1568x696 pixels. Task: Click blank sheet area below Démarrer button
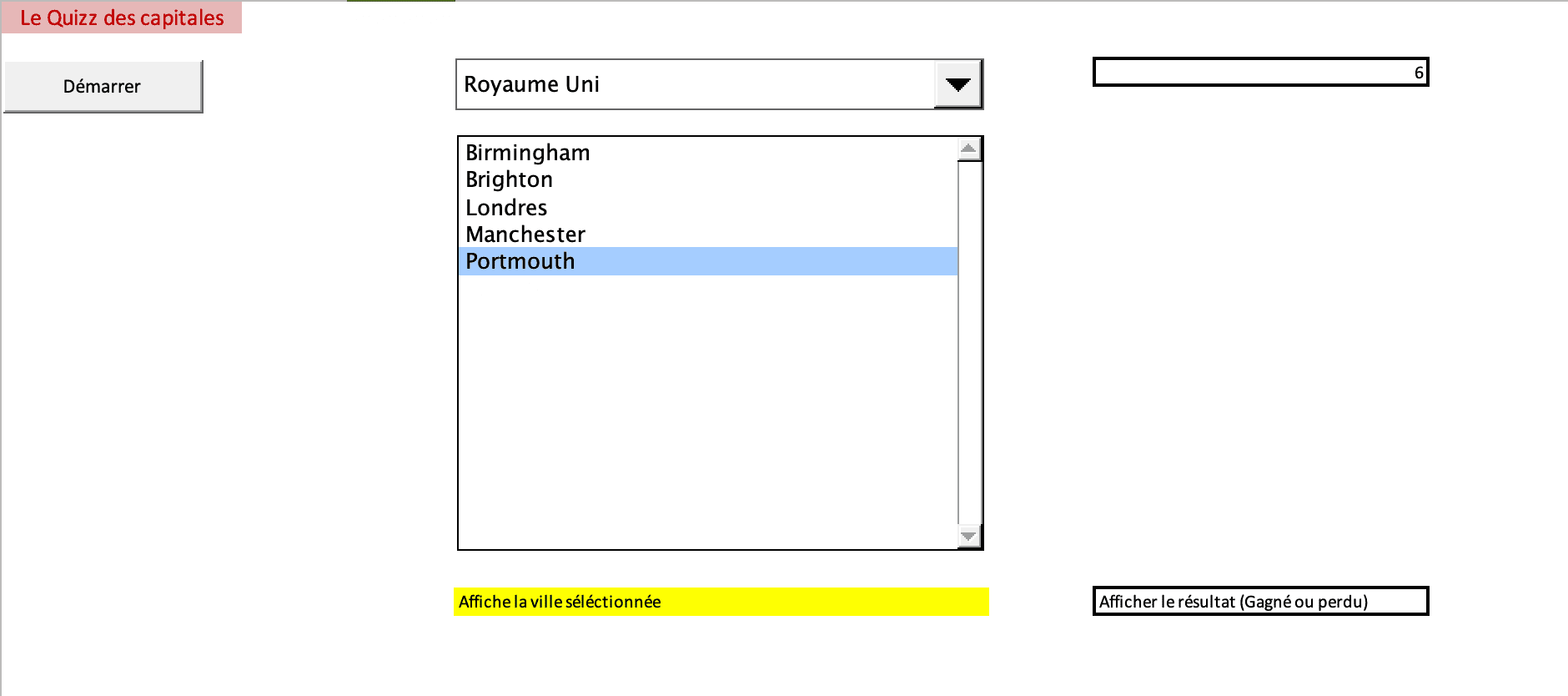(103, 334)
